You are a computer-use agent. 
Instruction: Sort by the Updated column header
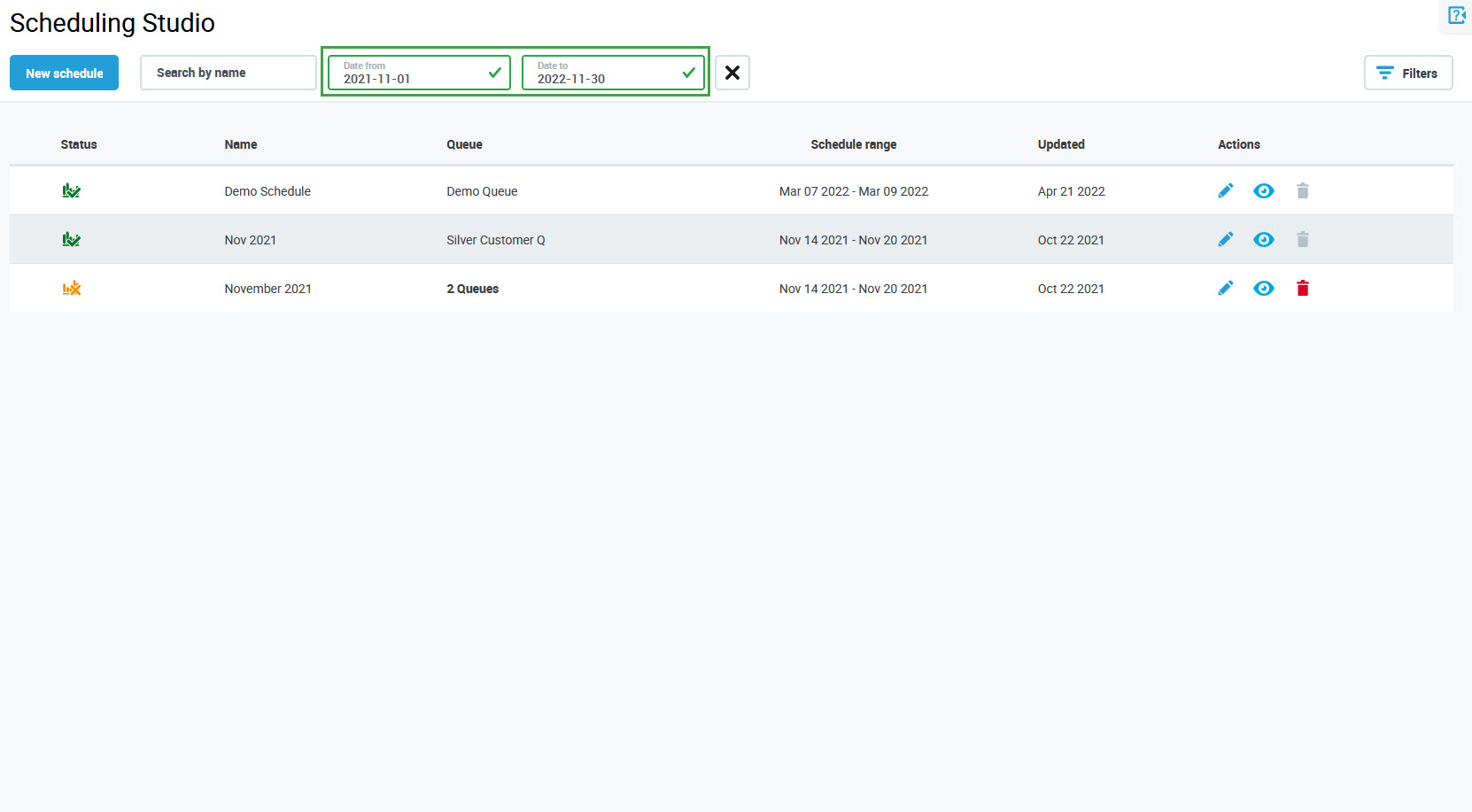tap(1060, 144)
